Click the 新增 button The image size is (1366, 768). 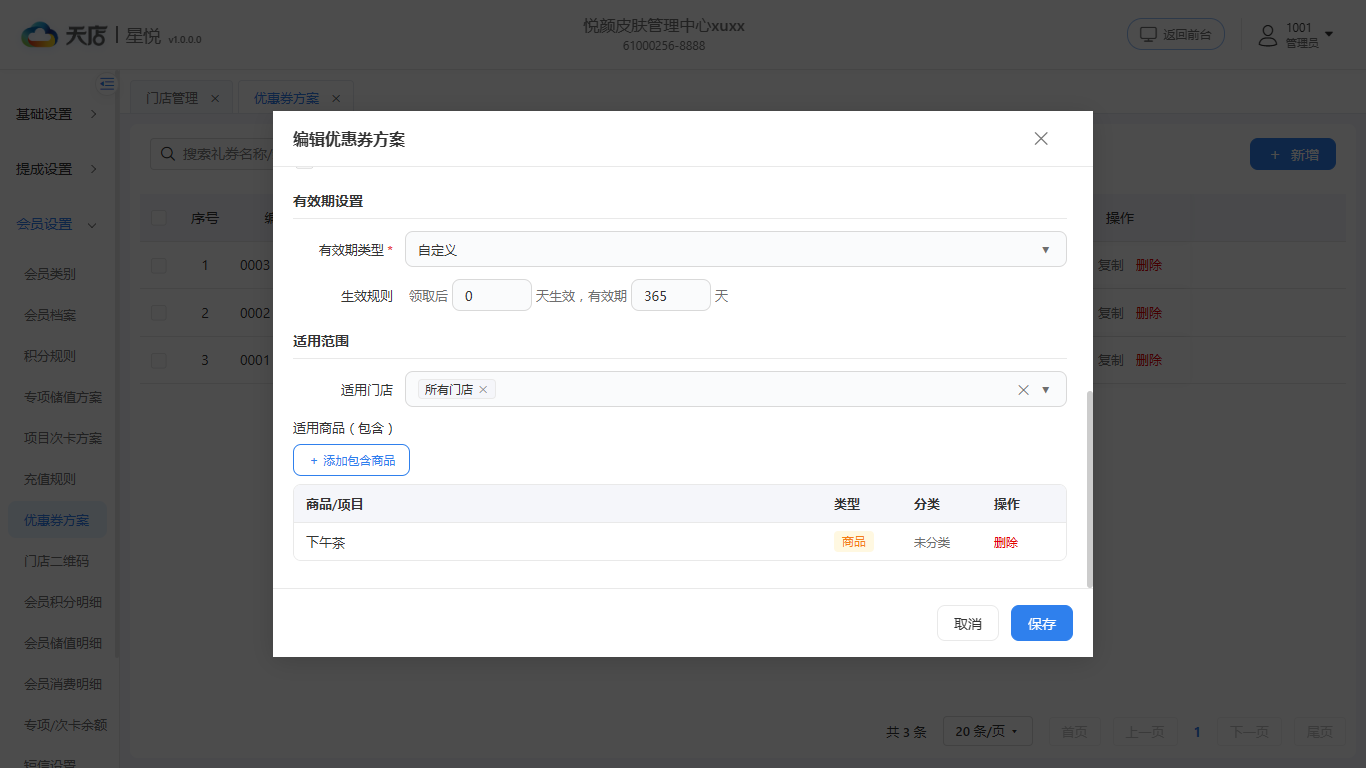1293,154
